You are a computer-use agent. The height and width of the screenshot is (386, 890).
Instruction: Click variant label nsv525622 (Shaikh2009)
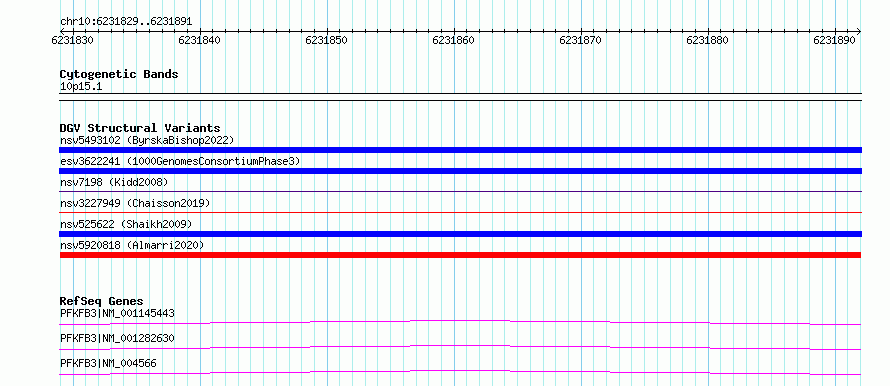tap(126, 224)
